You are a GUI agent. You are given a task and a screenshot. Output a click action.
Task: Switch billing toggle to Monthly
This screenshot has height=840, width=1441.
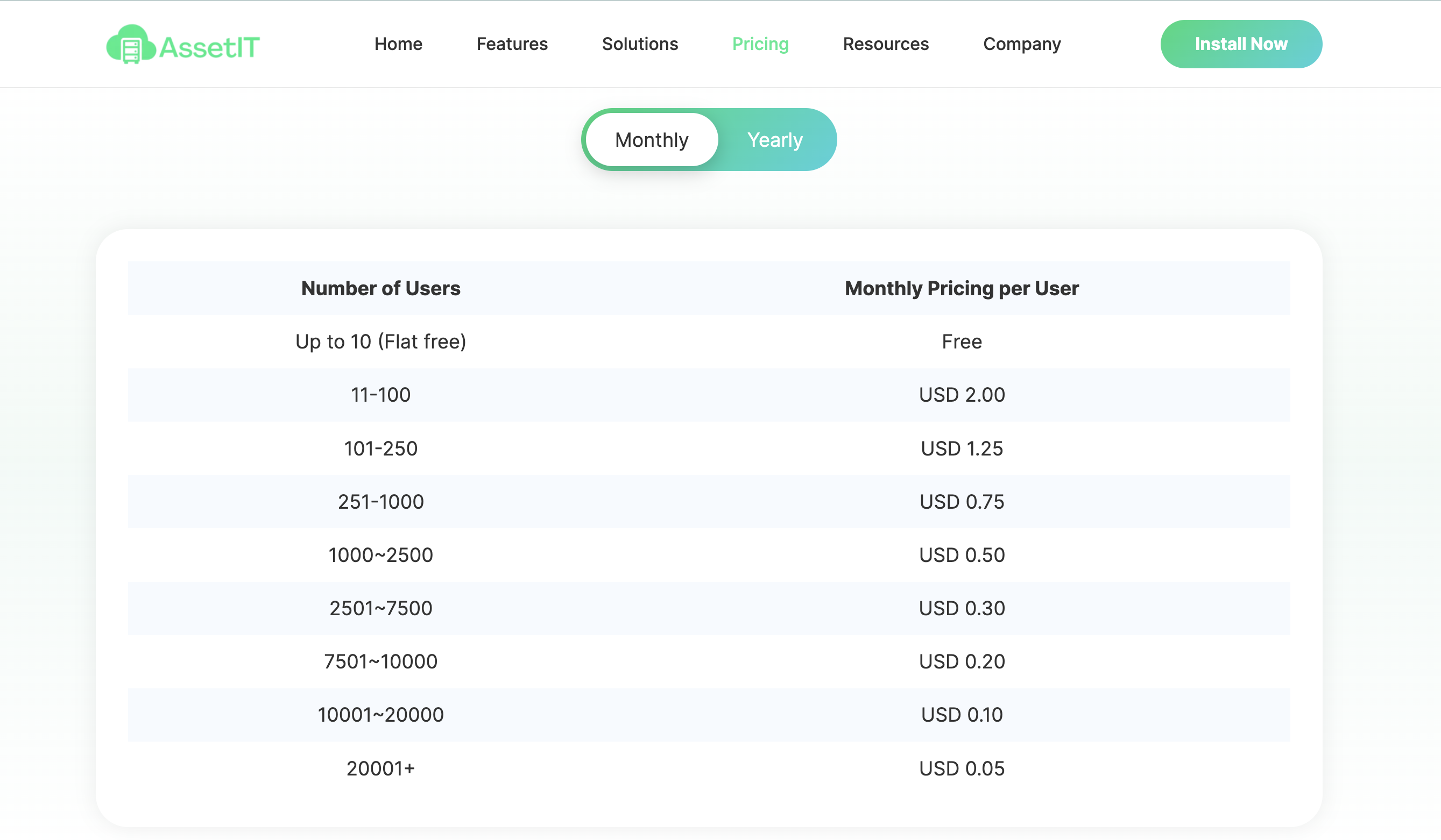pyautogui.click(x=652, y=140)
